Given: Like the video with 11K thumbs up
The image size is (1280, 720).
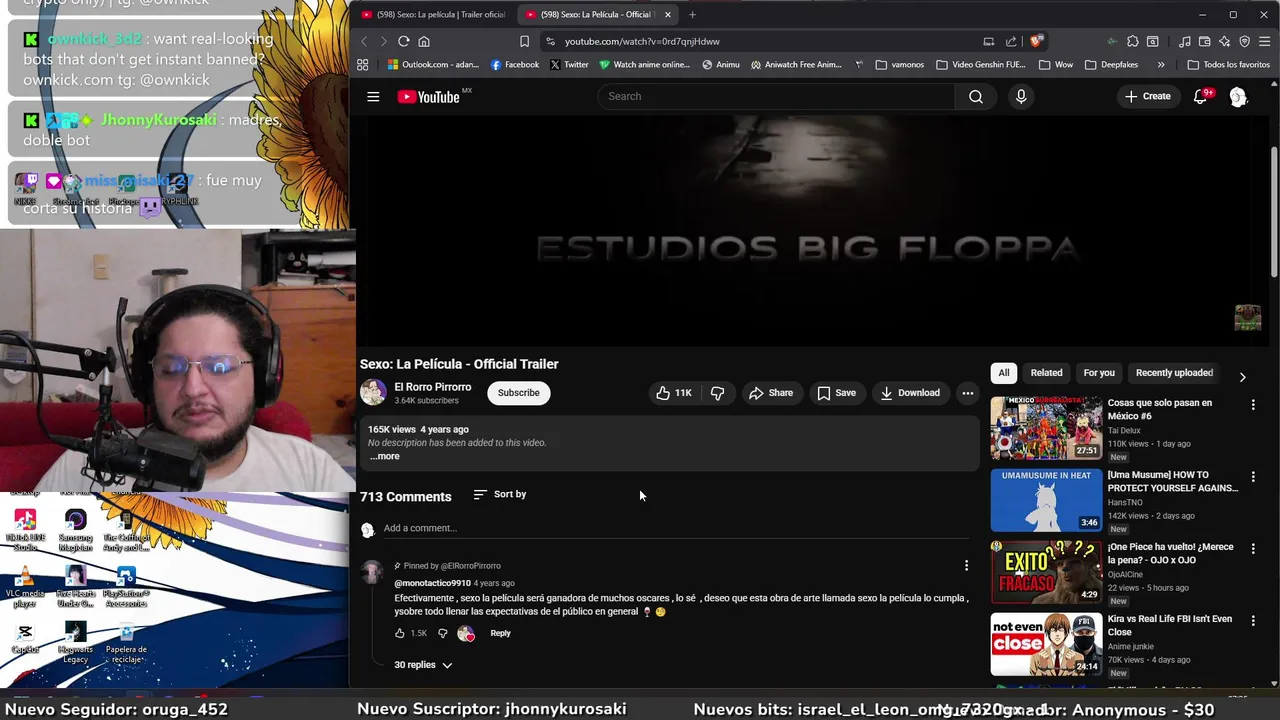Looking at the screenshot, I should click(674, 393).
